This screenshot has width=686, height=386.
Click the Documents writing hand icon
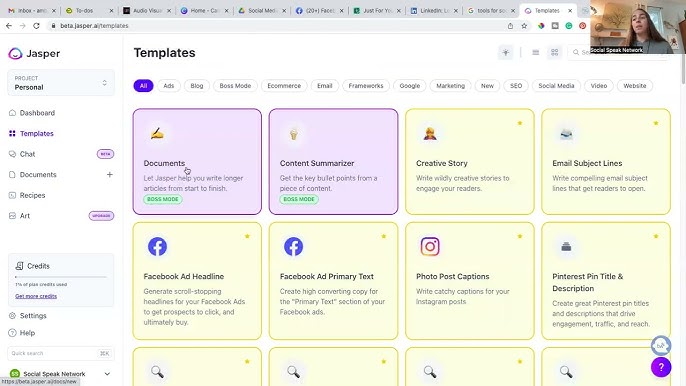(x=157, y=133)
